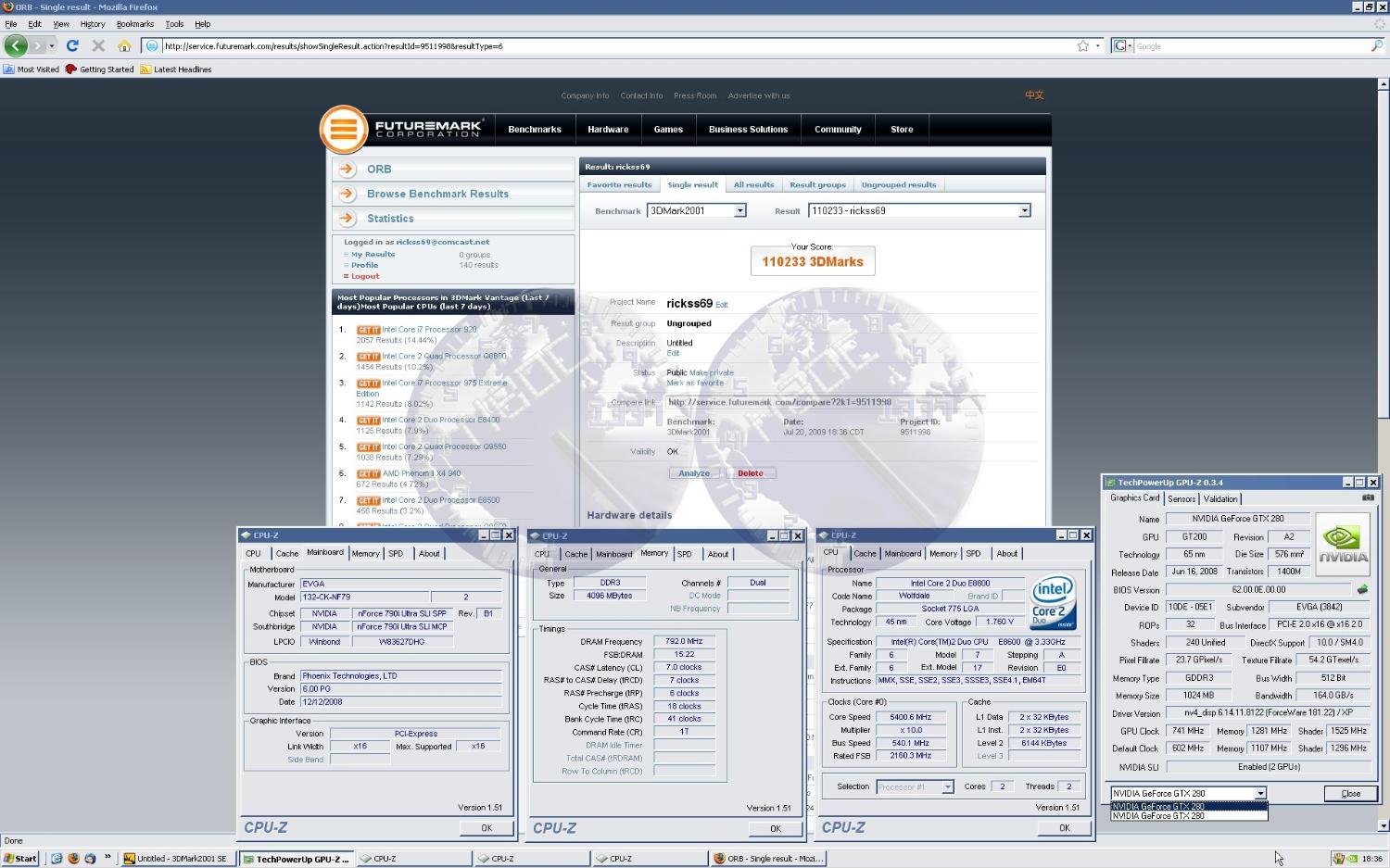Screen dimensions: 1390x868
Task: Open the Result dropdown showing 110233 - rickss69
Action: (919, 210)
